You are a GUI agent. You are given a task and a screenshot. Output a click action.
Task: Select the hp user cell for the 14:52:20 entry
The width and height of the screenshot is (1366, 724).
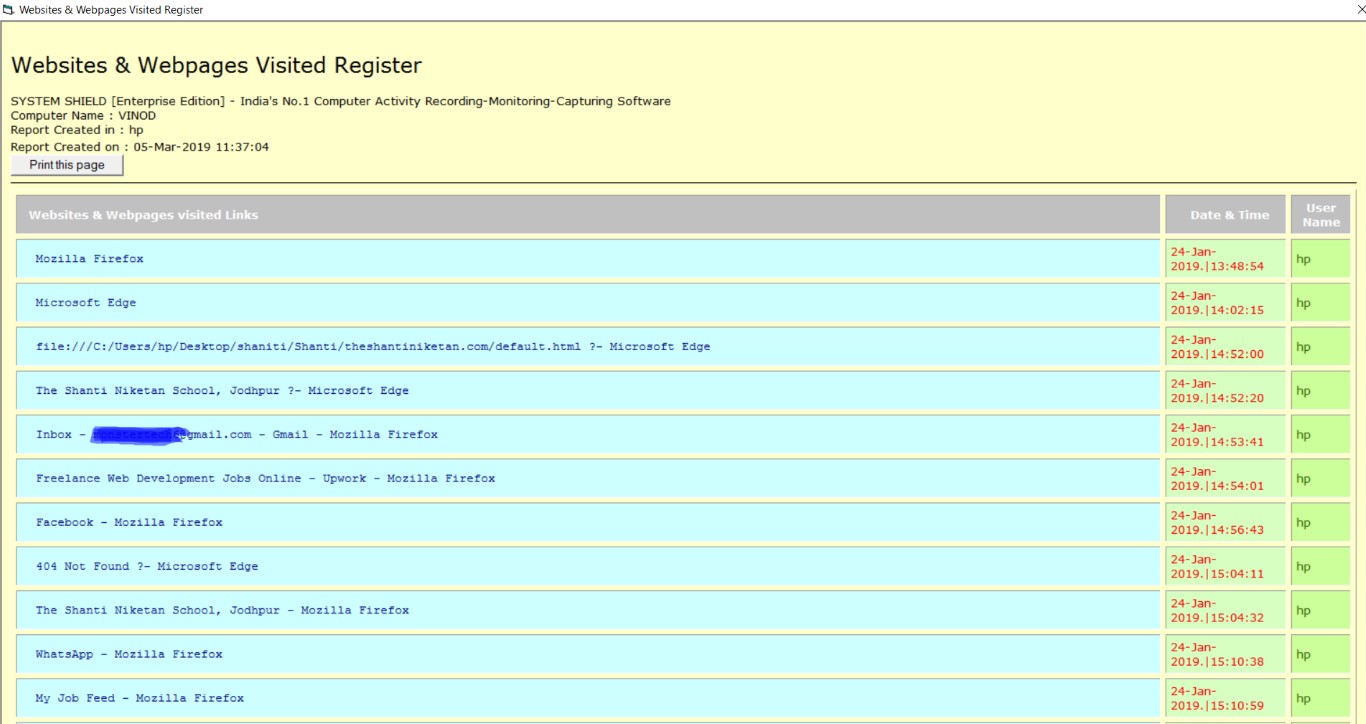click(1321, 391)
